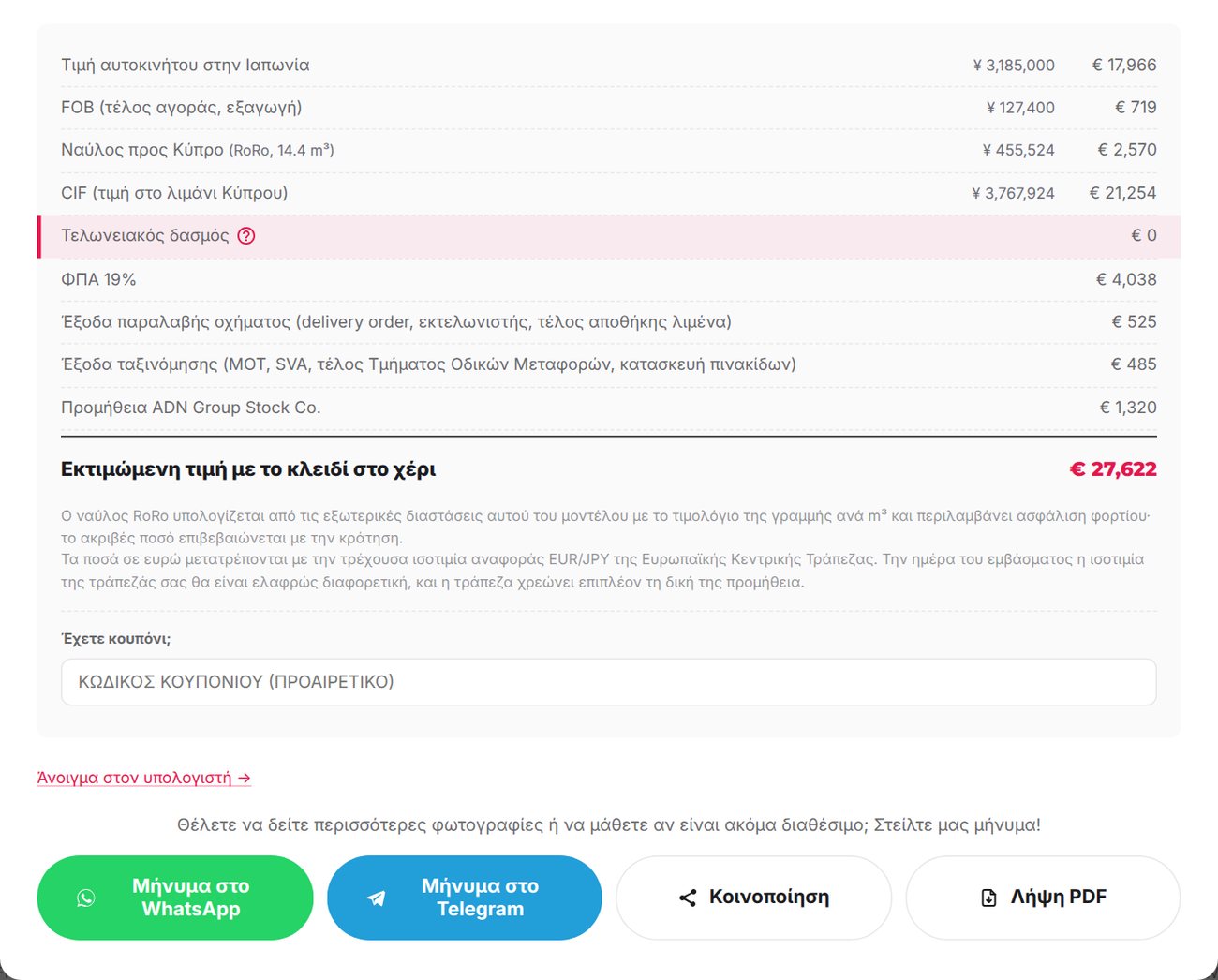Click the 'Τιμή αυτοκινήτου στην Ιαπωνία' label
1218x980 pixels.
[x=186, y=66]
